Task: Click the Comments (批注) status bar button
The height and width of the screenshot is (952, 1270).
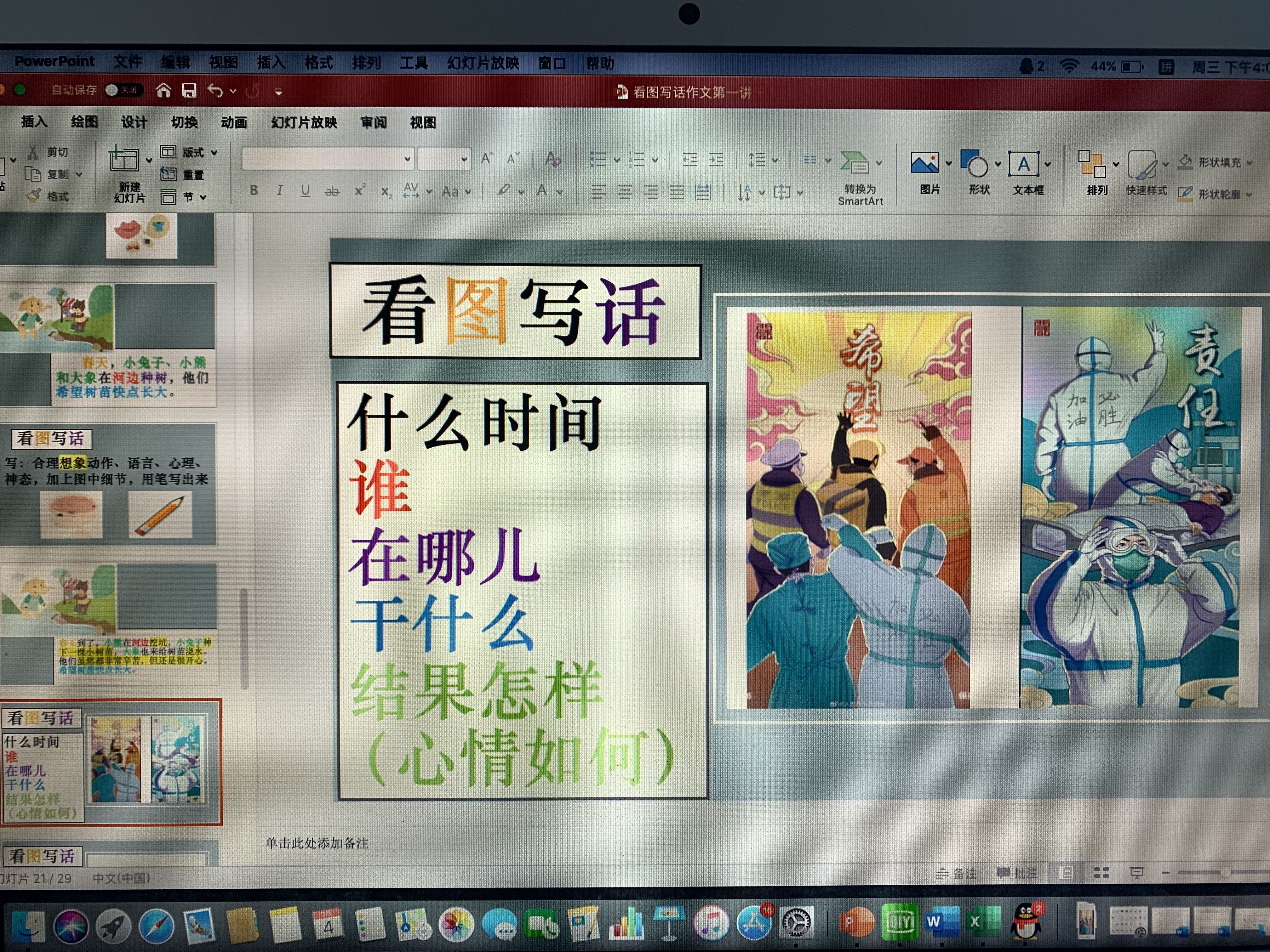Action: point(1017,873)
